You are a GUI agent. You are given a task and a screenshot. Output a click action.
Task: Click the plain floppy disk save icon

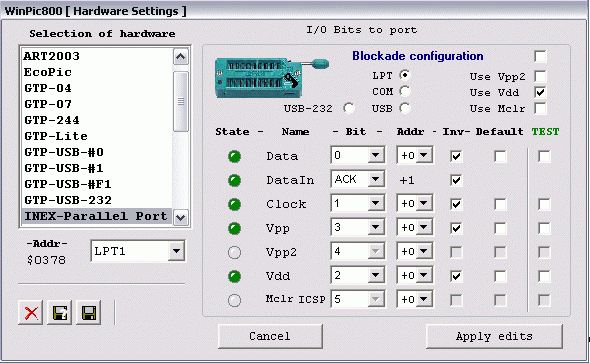(x=88, y=313)
